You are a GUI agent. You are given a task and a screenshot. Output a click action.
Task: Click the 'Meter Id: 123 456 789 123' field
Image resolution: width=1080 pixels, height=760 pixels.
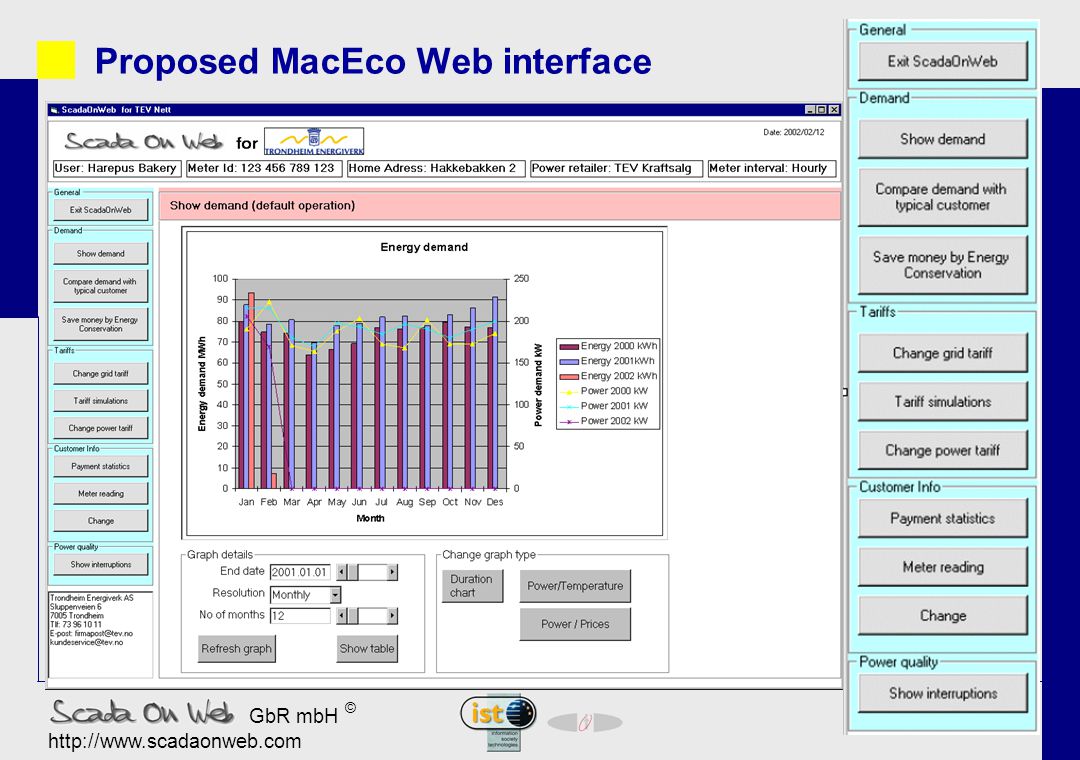pyautogui.click(x=264, y=168)
